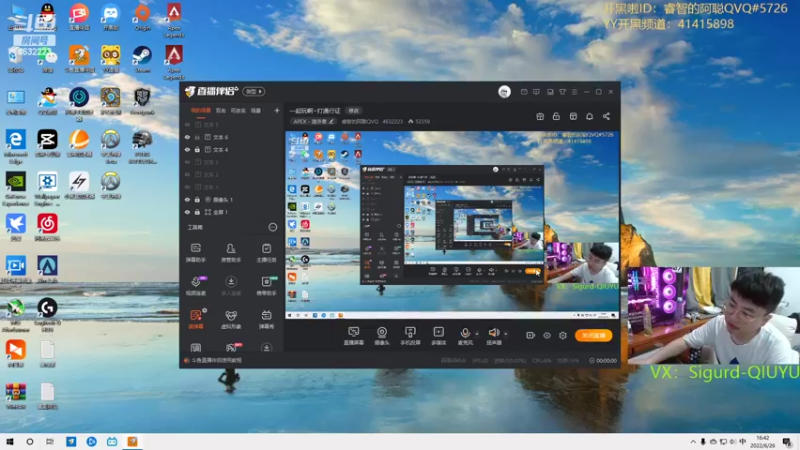The width and height of the screenshot is (800, 450).
Task: Open the gift box icon in header
Action: [x=540, y=116]
